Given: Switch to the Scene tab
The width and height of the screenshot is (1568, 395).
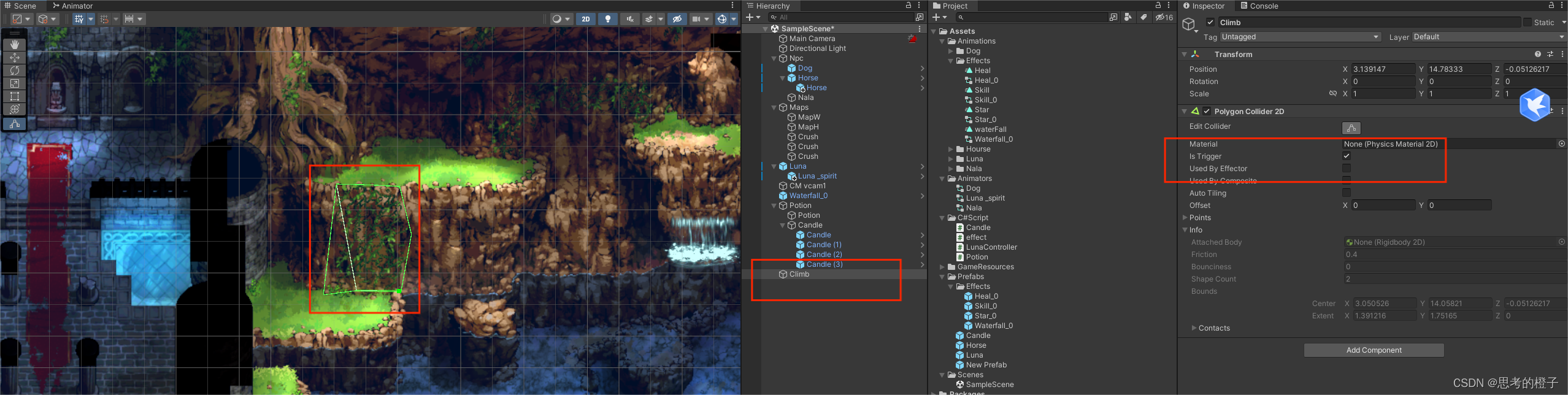Looking at the screenshot, I should point(20,6).
